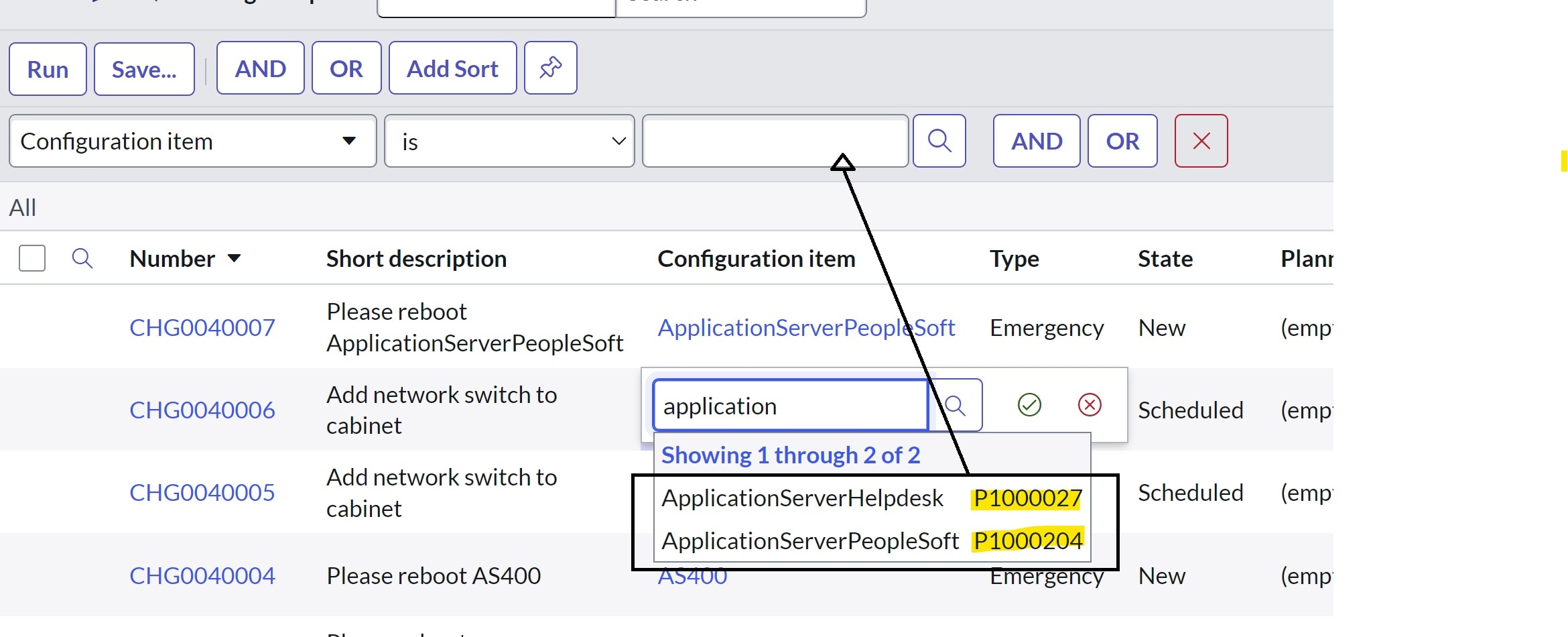1568x637 pixels.
Task: Open change record CHG0040007
Action: [x=202, y=327]
